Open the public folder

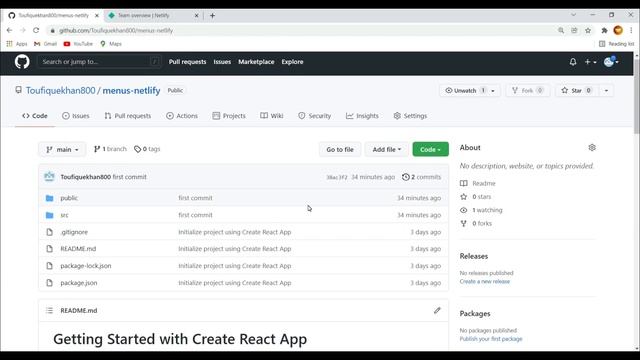point(69,198)
